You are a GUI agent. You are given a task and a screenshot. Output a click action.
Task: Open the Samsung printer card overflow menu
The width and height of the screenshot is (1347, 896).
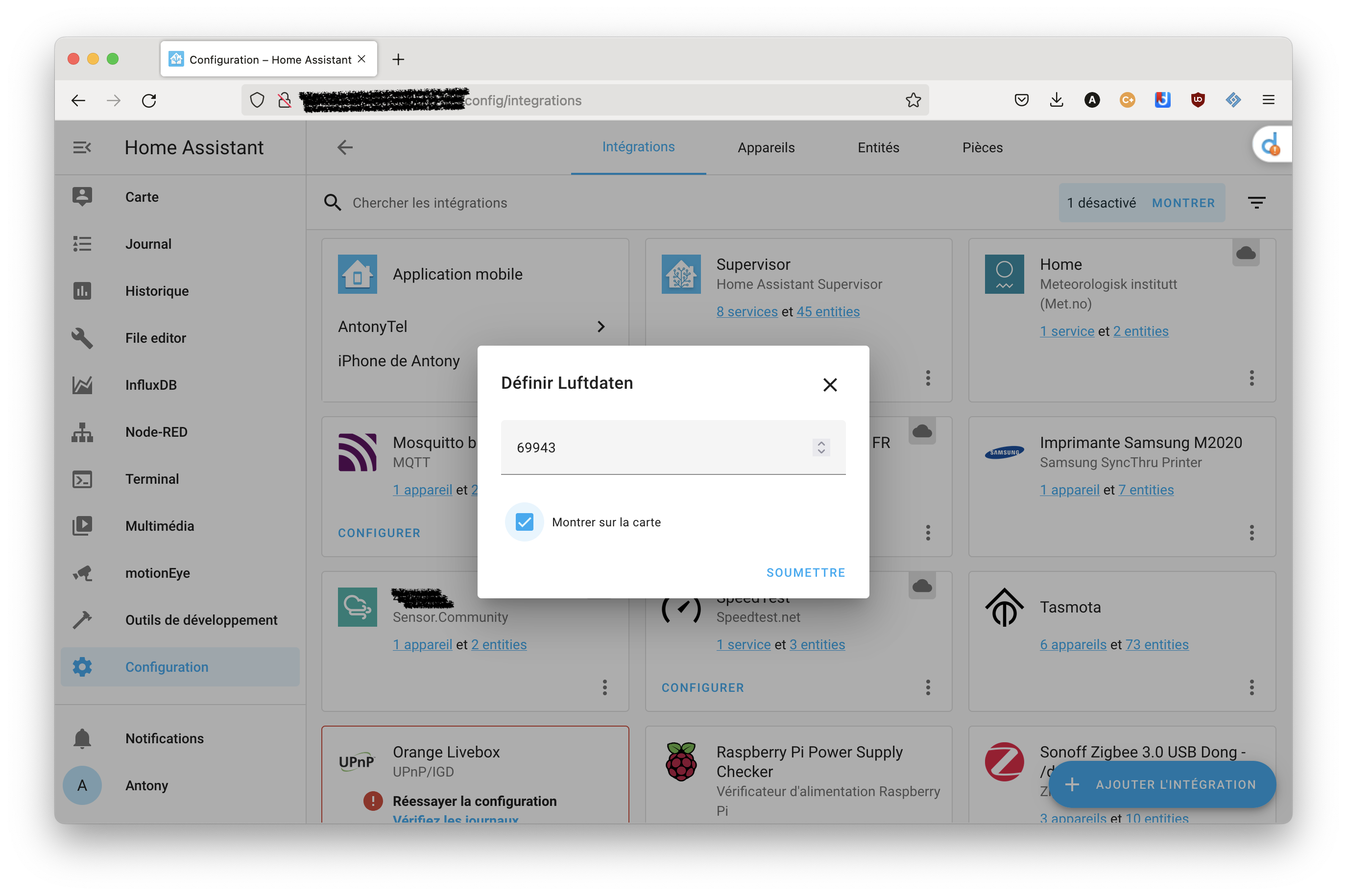click(x=1251, y=533)
